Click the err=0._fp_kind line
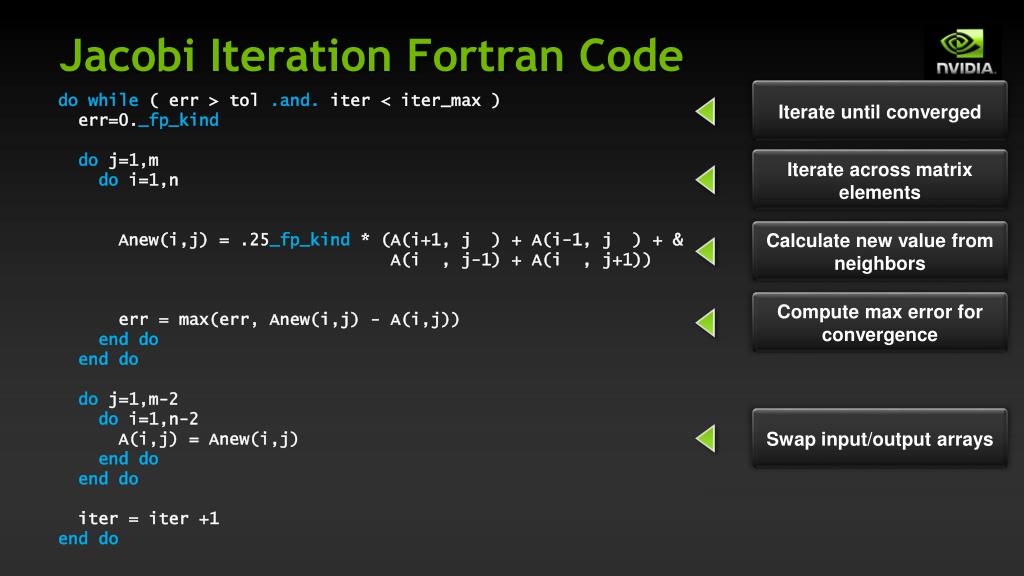 pos(148,120)
